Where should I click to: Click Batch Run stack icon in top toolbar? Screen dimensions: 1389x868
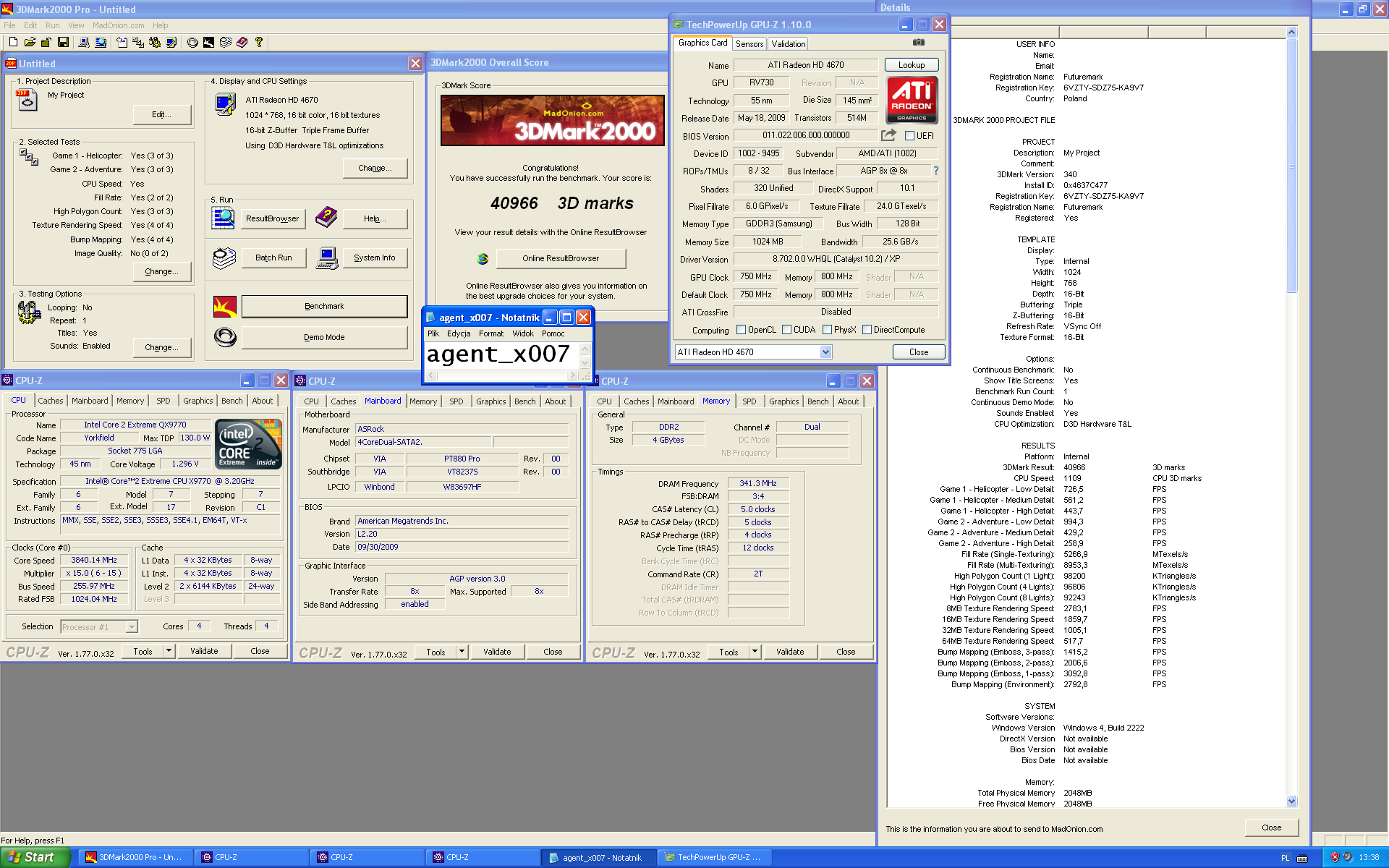[x=225, y=43]
